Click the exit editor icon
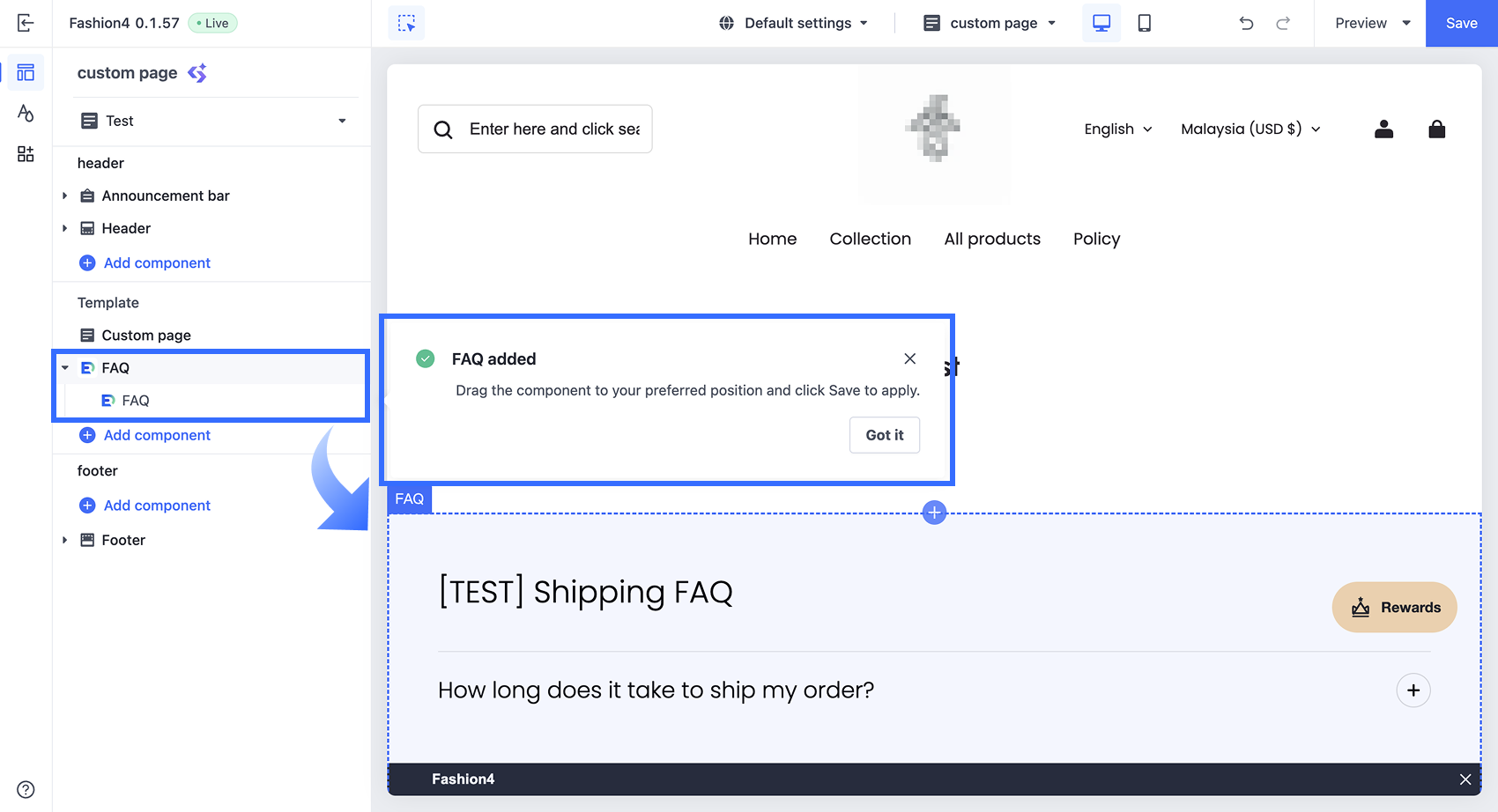Screen dimensions: 1498x812 (x=26, y=23)
